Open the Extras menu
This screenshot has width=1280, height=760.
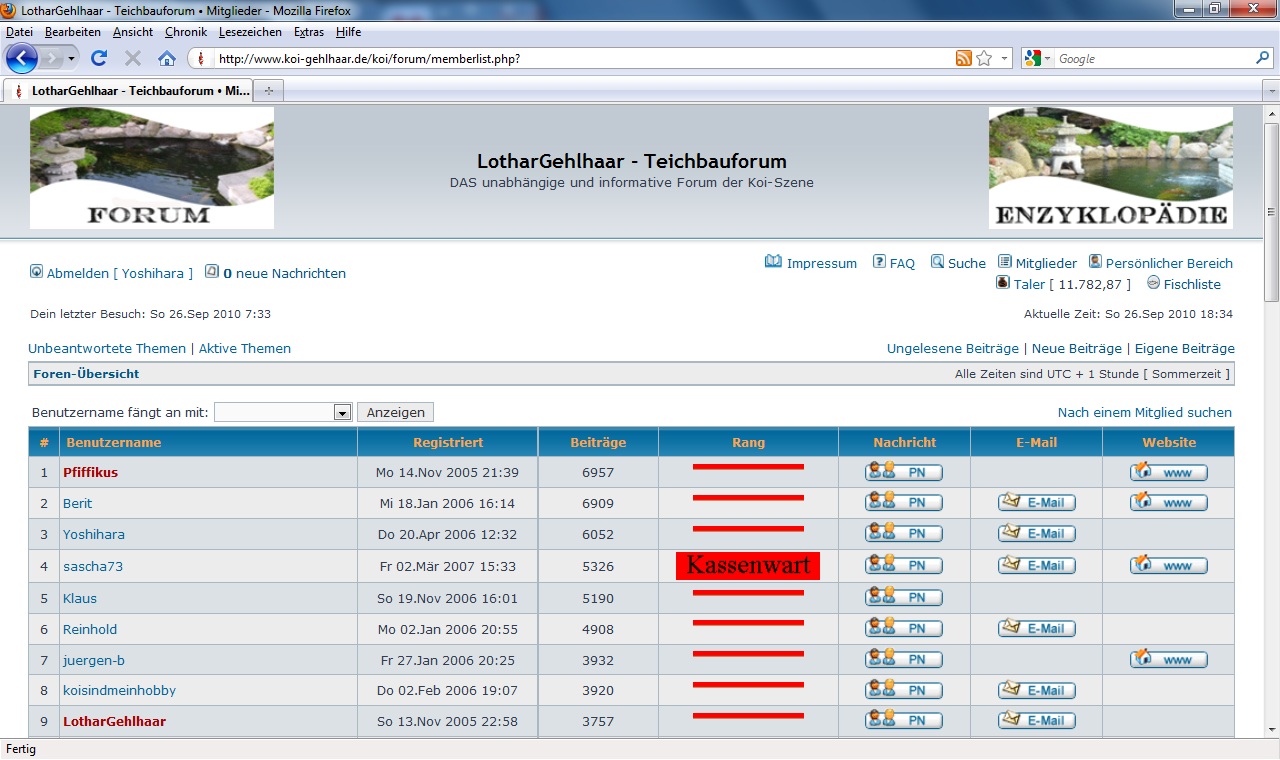[x=308, y=32]
